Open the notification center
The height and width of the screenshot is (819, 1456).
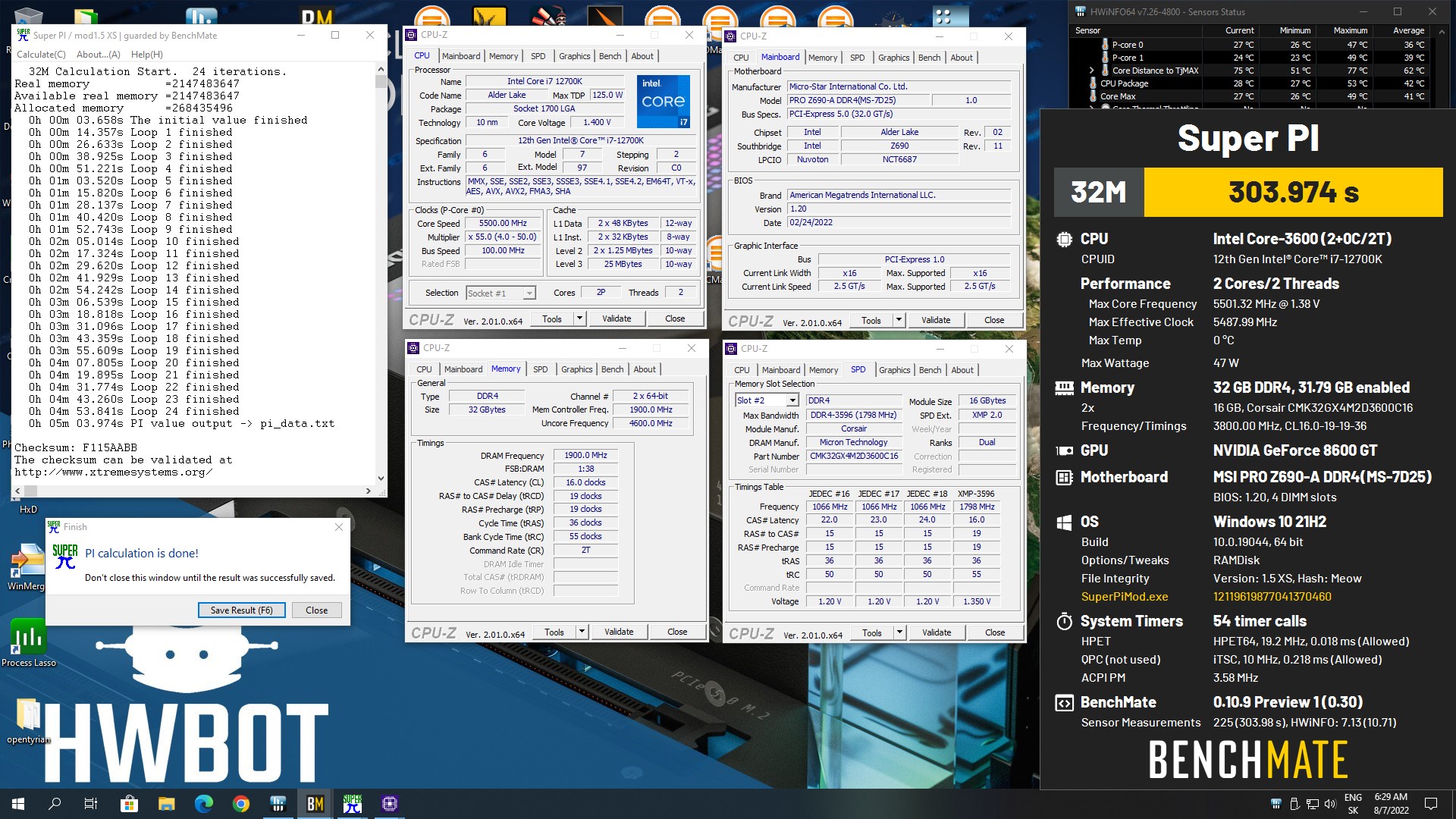1431,804
